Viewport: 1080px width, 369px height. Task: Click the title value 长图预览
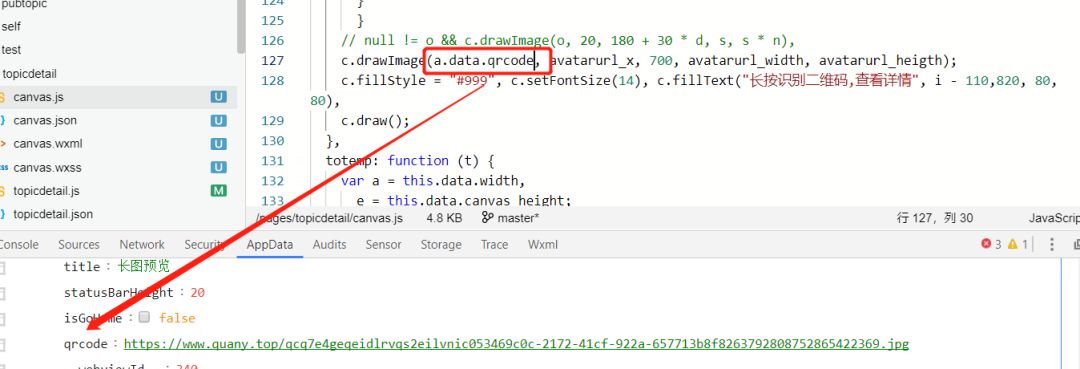click(x=143, y=266)
